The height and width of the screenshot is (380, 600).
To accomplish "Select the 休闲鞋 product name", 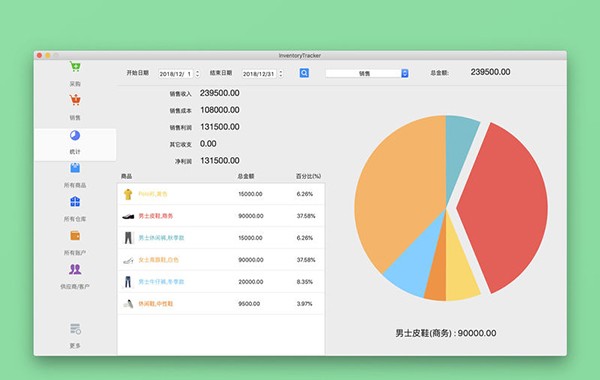I will coord(156,304).
